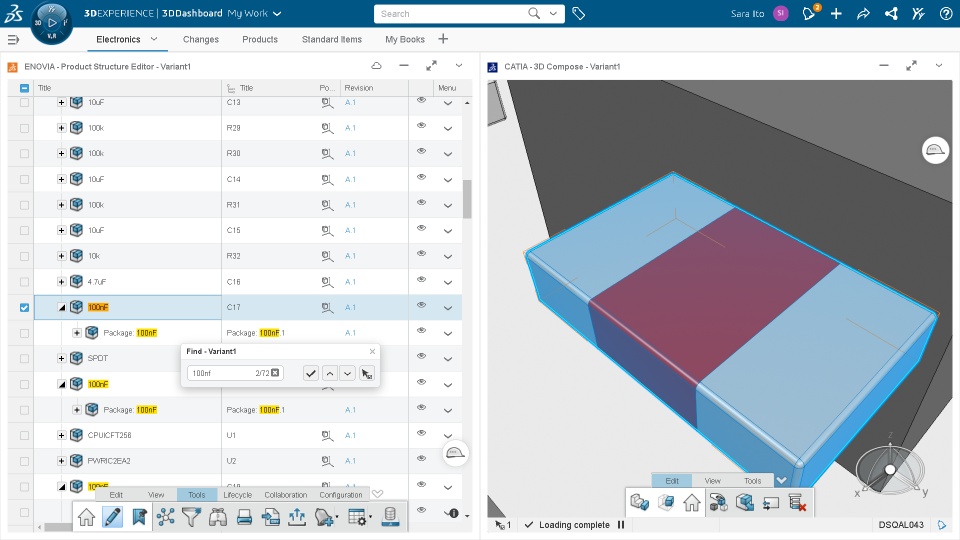The height and width of the screenshot is (540, 960).
Task: Click the remove list red X icon in CATIA
Action: [797, 503]
